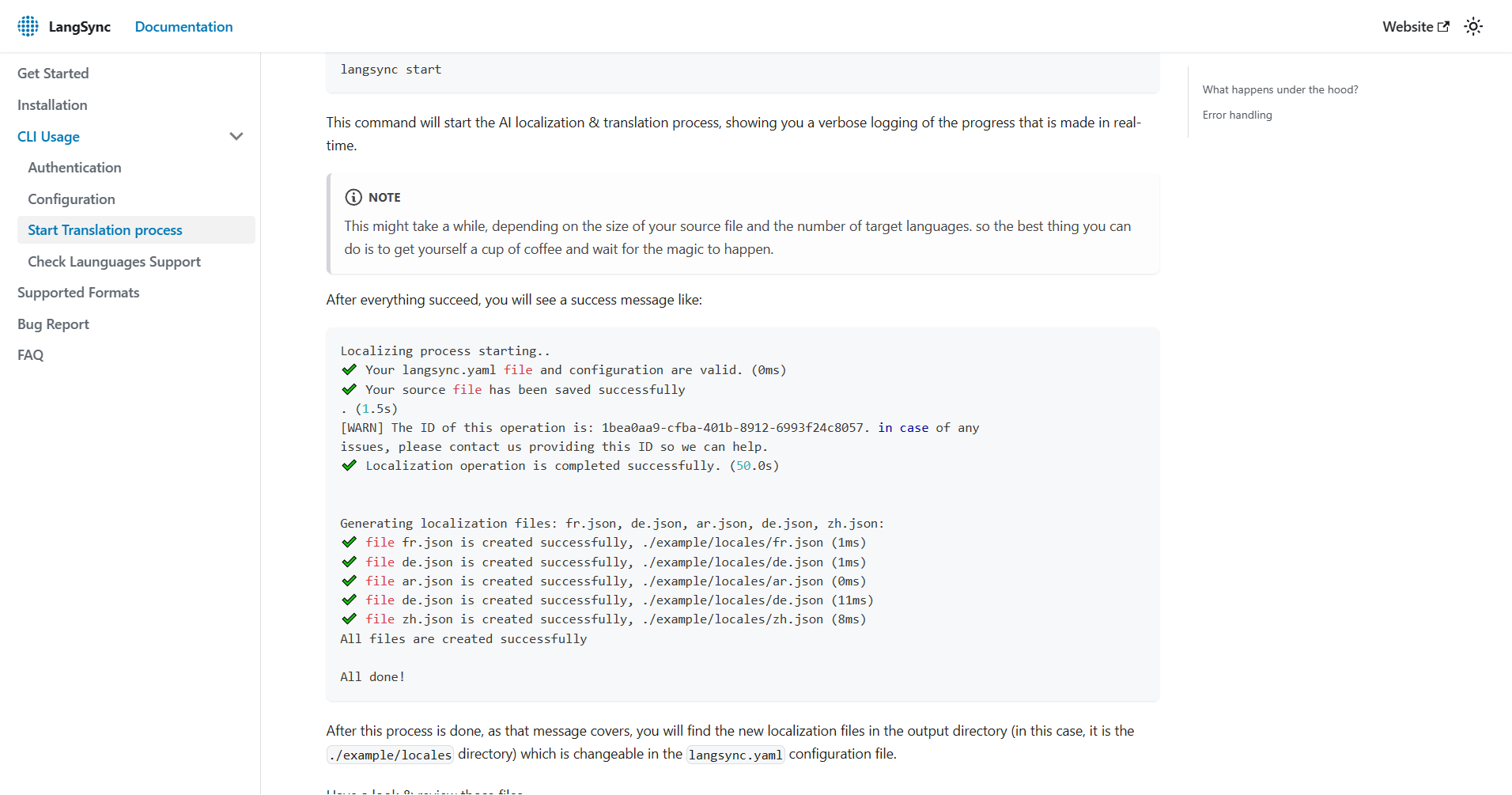
Task: Click the green checkmark beside 'Your source file'
Action: (349, 389)
